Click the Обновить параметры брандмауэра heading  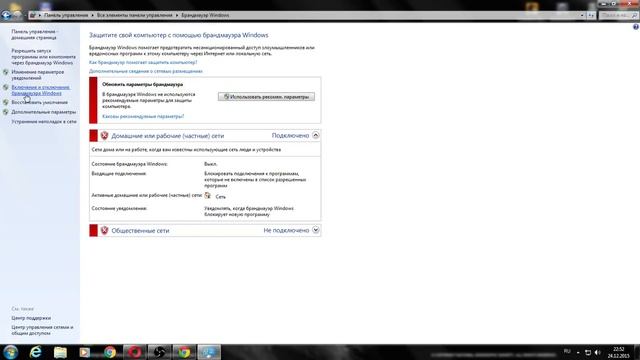[x=142, y=84]
